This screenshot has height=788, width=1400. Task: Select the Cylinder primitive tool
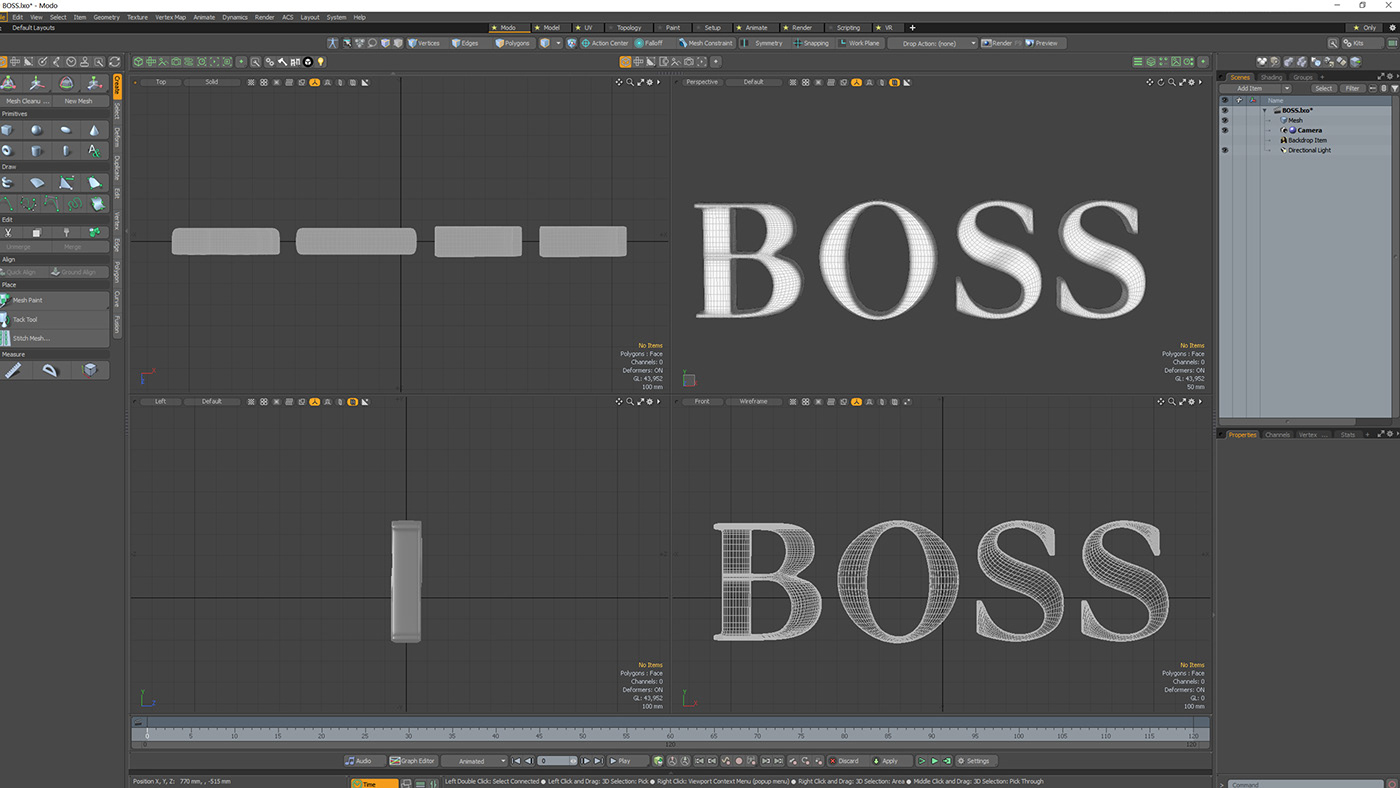point(37,151)
